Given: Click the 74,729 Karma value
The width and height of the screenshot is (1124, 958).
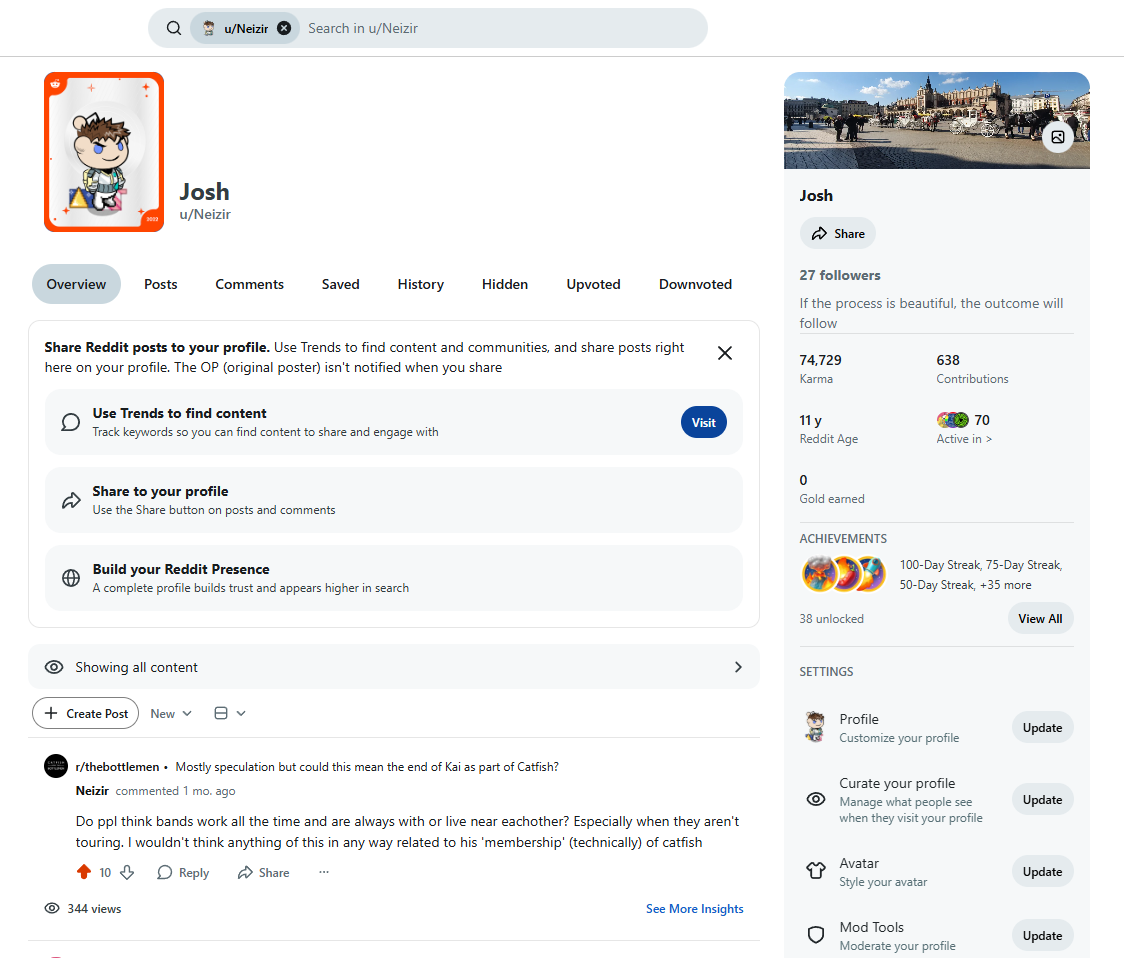Looking at the screenshot, I should tap(820, 360).
